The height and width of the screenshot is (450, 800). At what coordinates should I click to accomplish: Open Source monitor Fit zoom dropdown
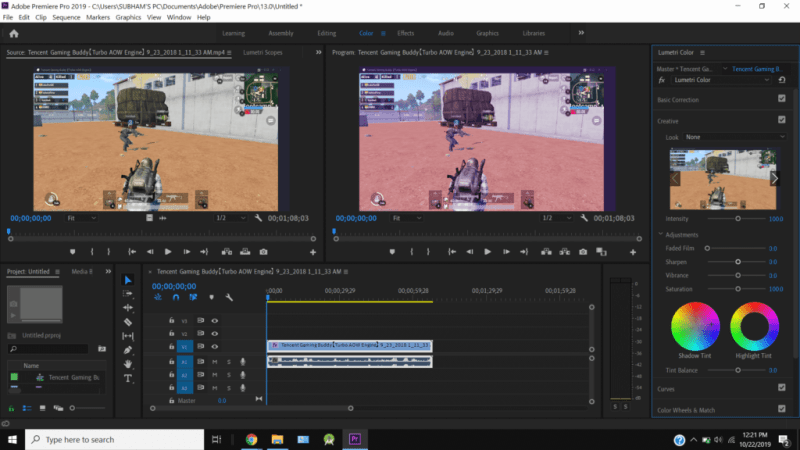pos(81,218)
